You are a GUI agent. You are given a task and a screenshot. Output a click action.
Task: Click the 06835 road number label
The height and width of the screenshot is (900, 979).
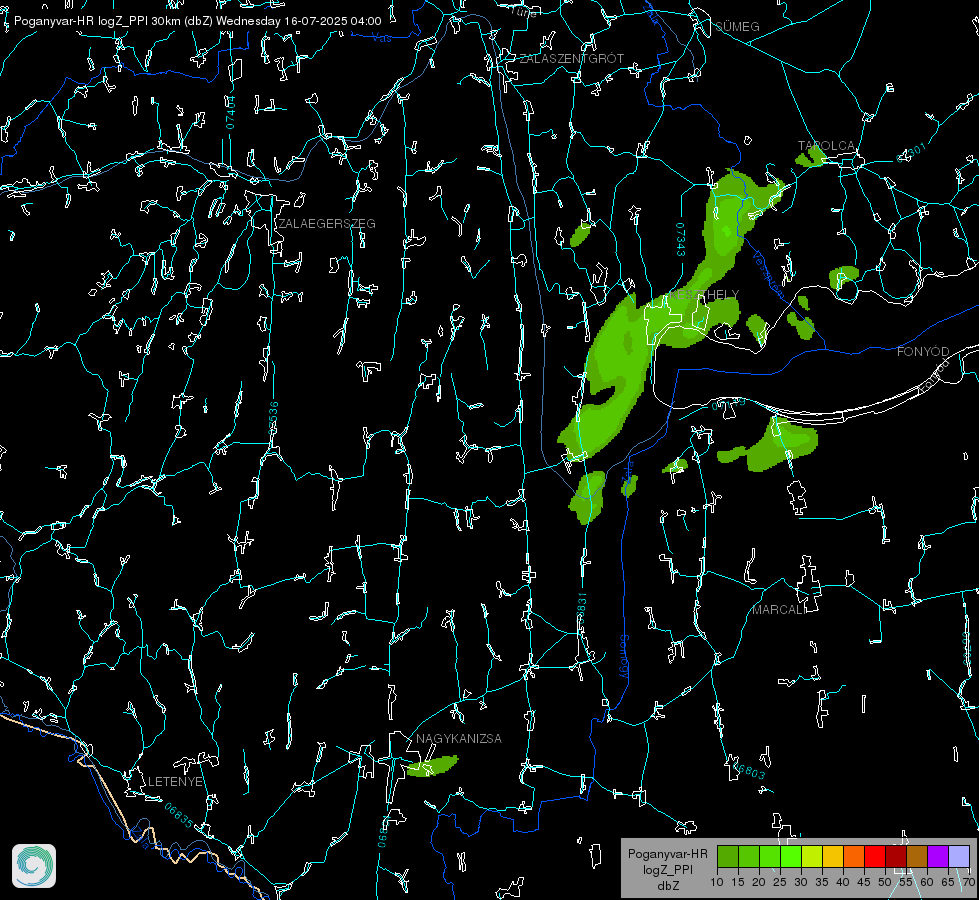click(x=179, y=816)
